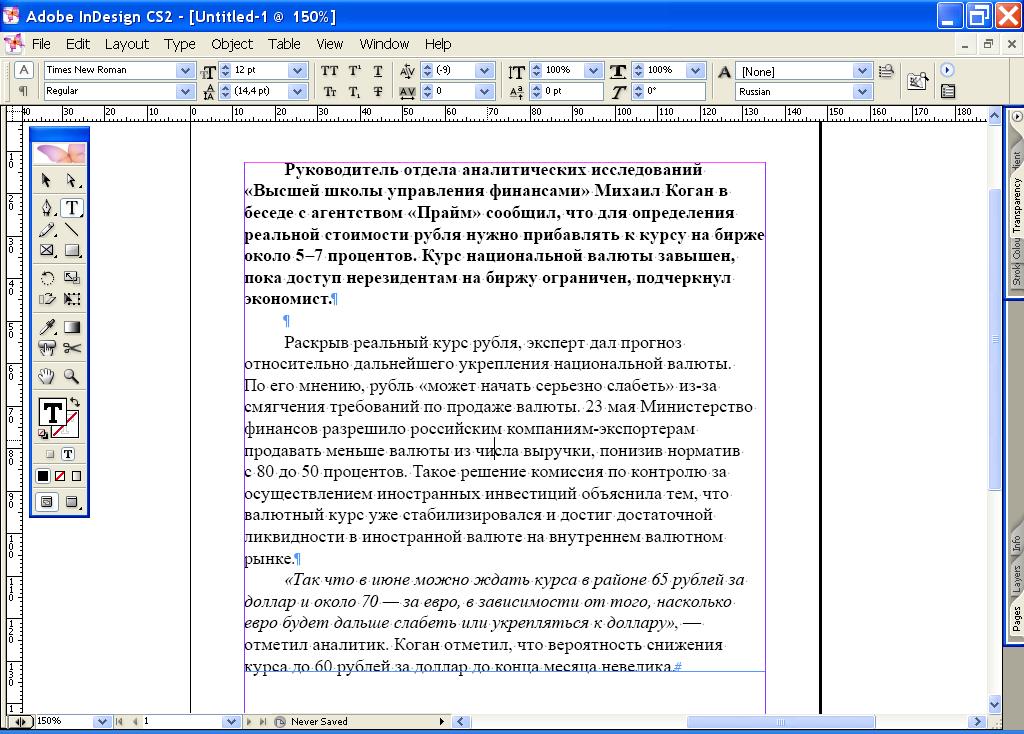Apply Superscript formatting
1024x734 pixels.
pos(354,71)
